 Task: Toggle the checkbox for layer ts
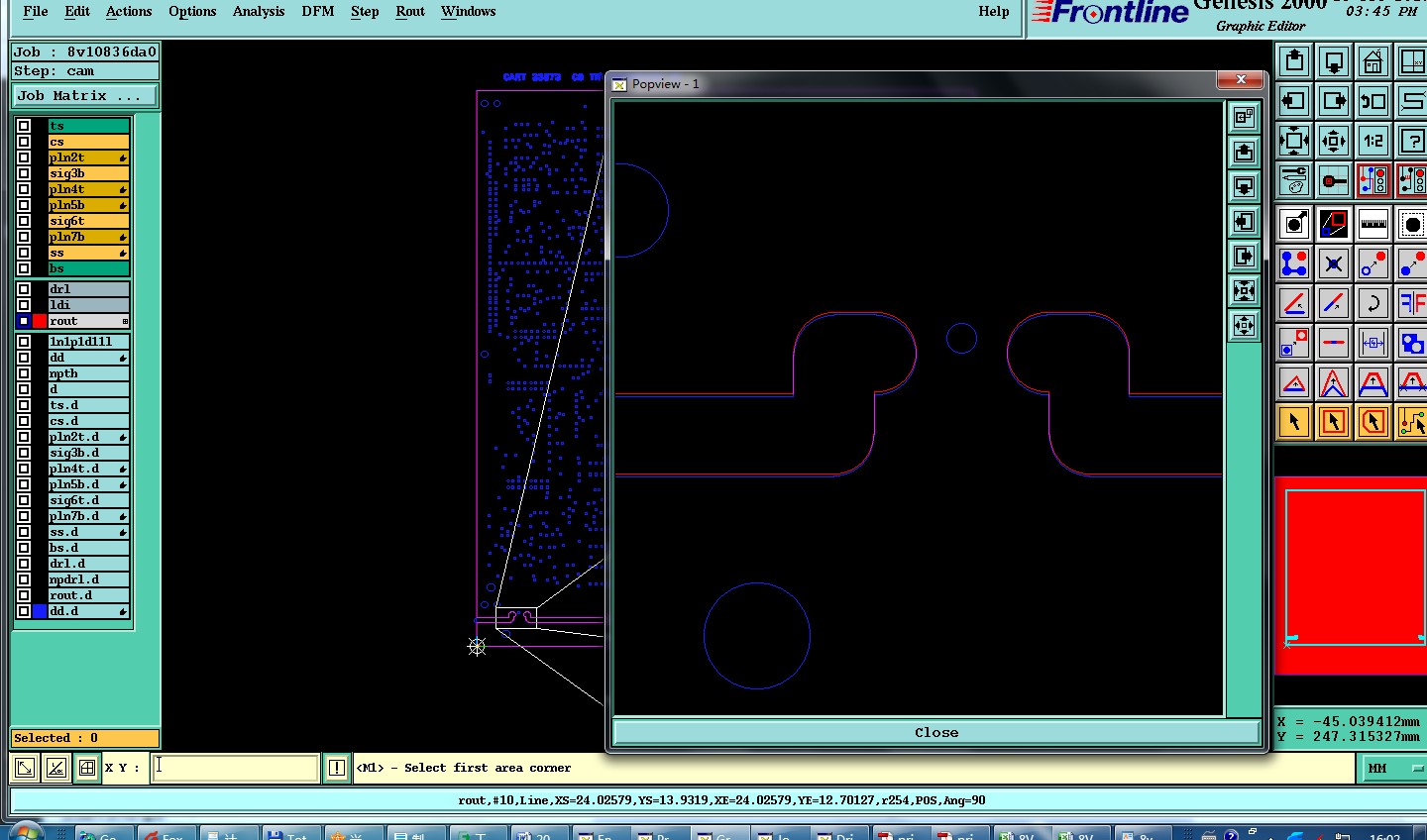tap(24, 126)
